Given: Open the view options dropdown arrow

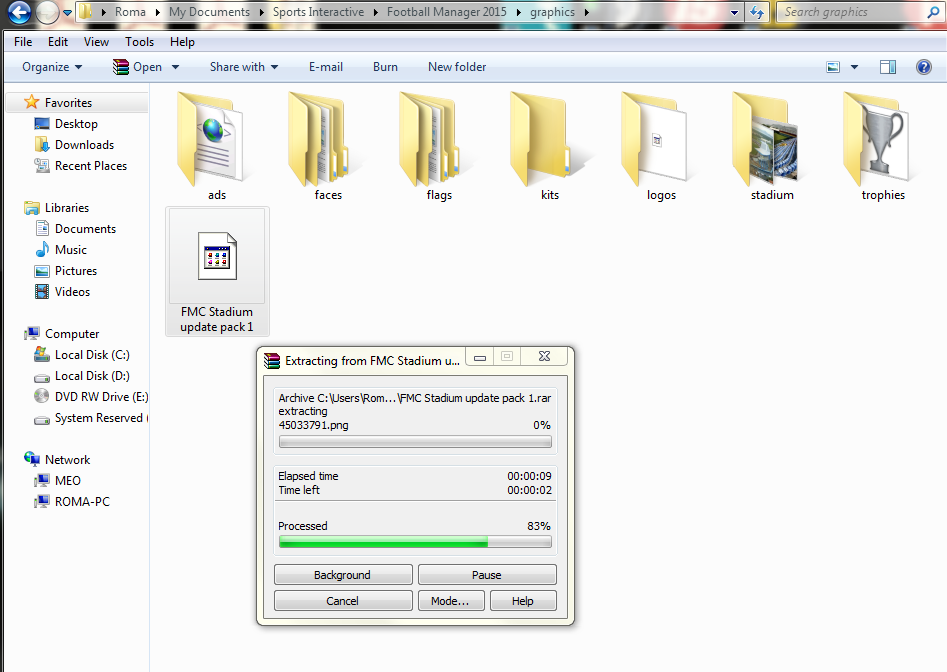Looking at the screenshot, I should point(854,67).
